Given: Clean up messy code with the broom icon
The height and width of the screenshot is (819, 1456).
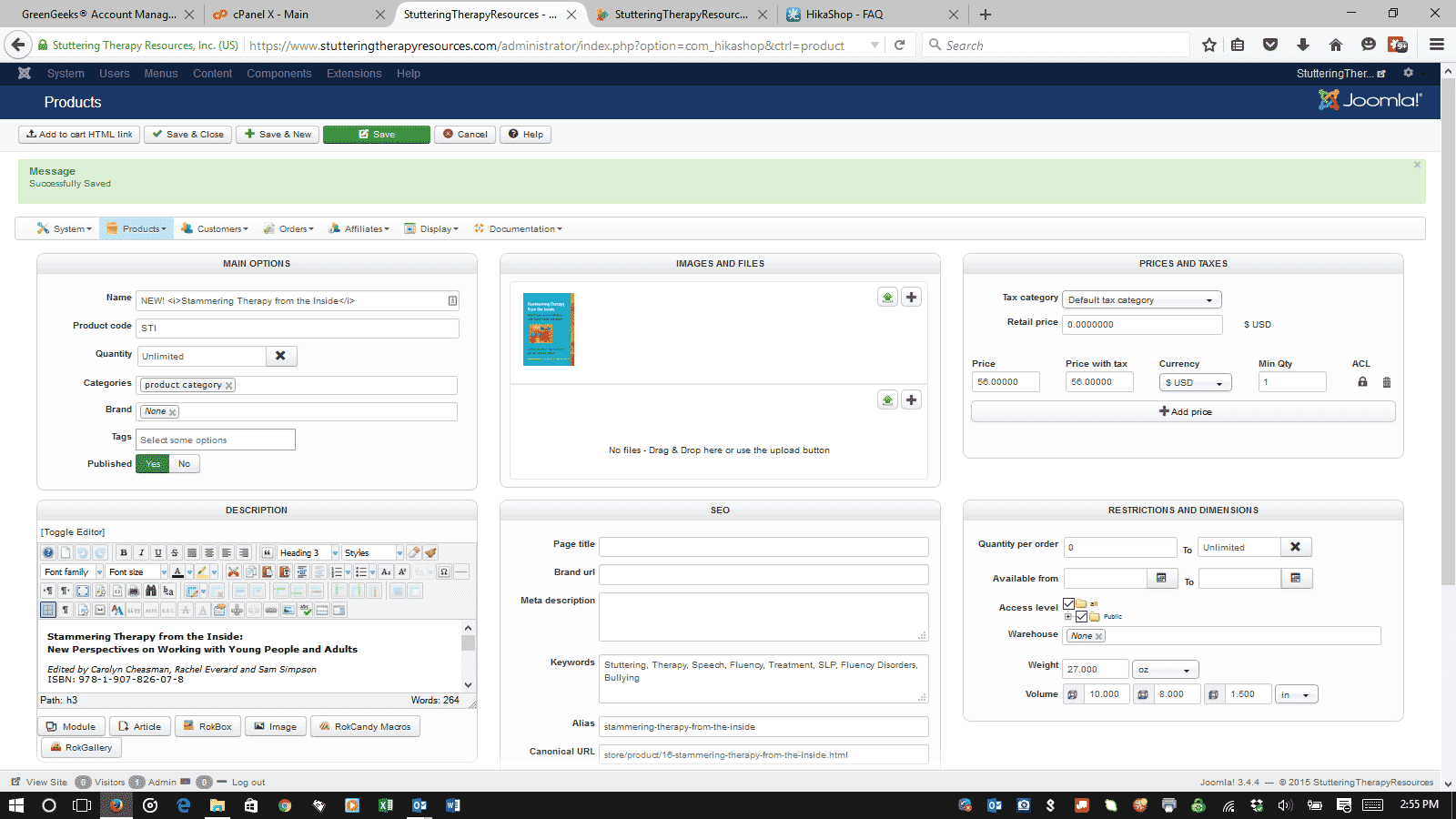Looking at the screenshot, I should 431,552.
